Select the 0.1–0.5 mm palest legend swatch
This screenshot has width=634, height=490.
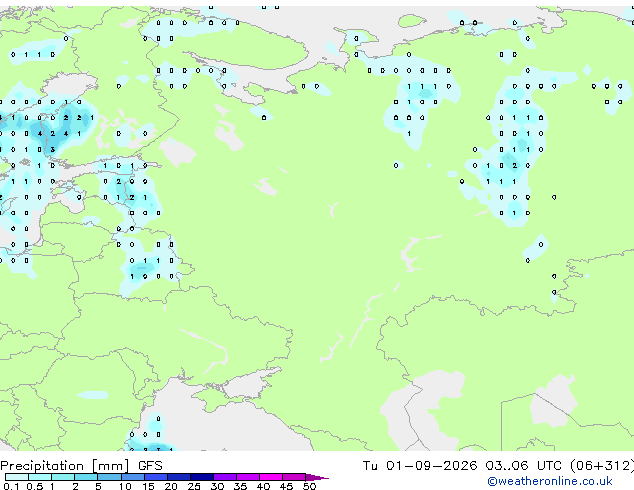coord(17,477)
